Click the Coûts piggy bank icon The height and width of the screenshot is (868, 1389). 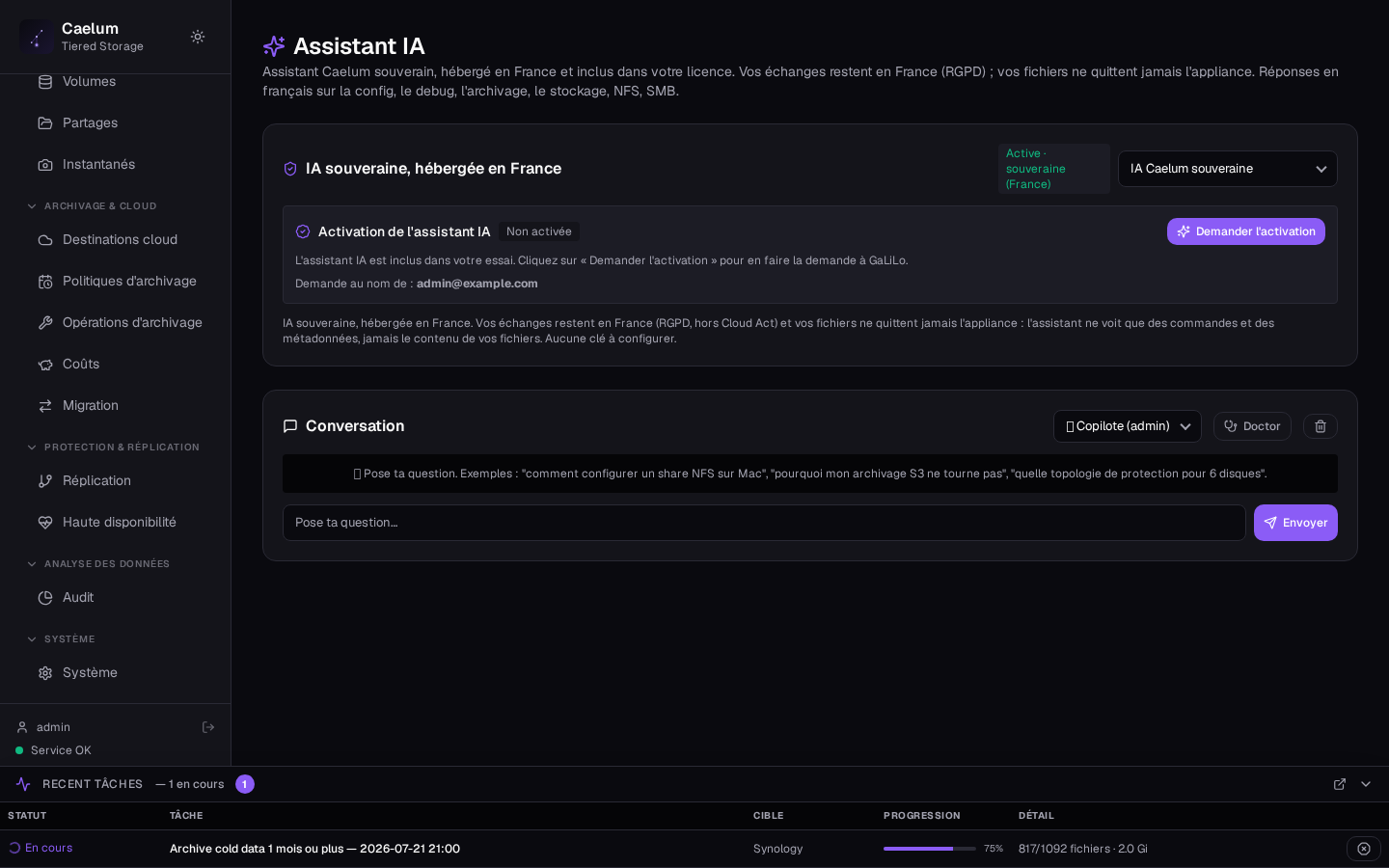point(45,365)
